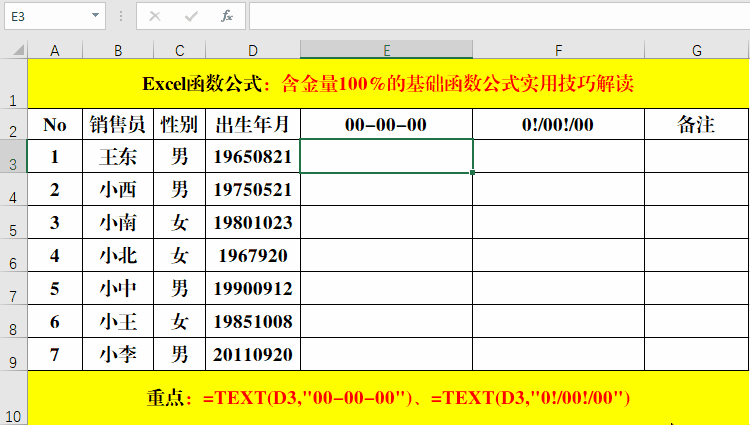
Task: Click cell containing '小中'
Action: pyautogui.click(x=118, y=288)
